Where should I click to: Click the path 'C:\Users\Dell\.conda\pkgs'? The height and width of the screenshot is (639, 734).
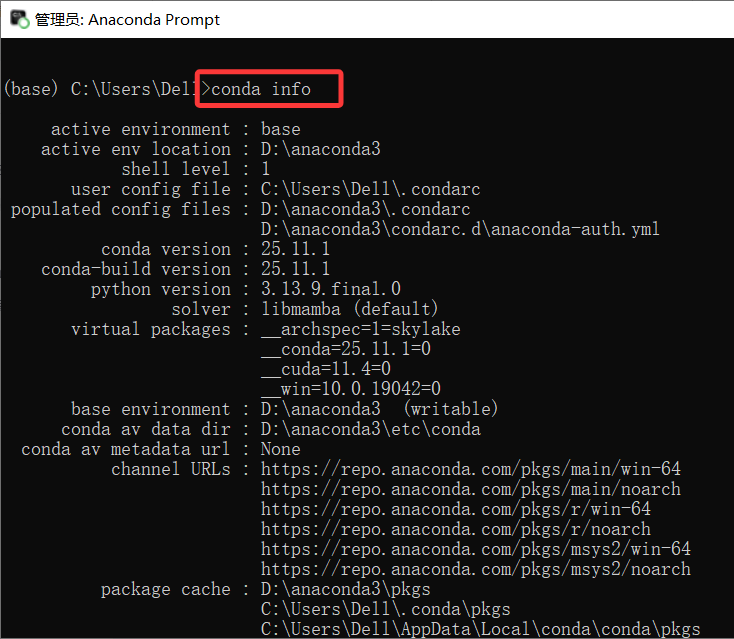click(385, 610)
